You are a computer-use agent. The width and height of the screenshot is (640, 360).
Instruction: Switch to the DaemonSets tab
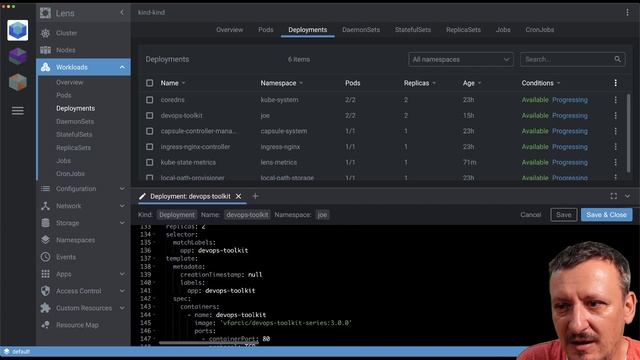click(x=361, y=30)
